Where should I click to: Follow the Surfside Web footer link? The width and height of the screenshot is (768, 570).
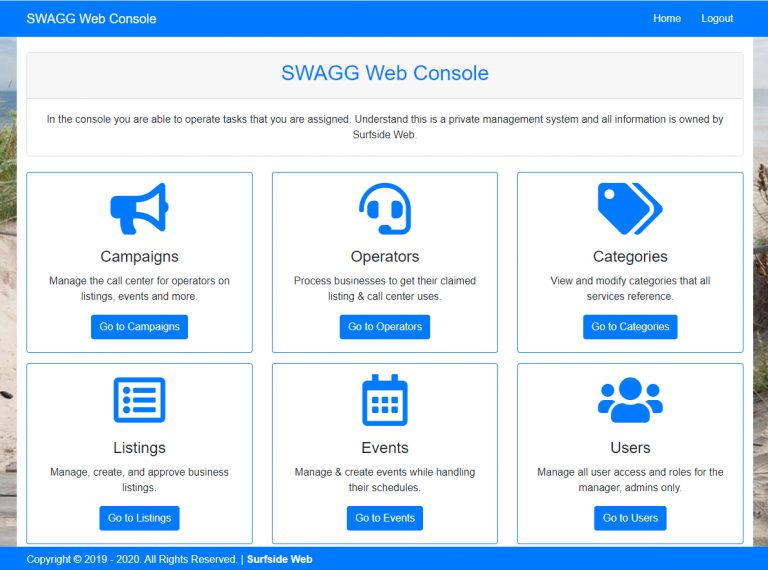point(279,559)
